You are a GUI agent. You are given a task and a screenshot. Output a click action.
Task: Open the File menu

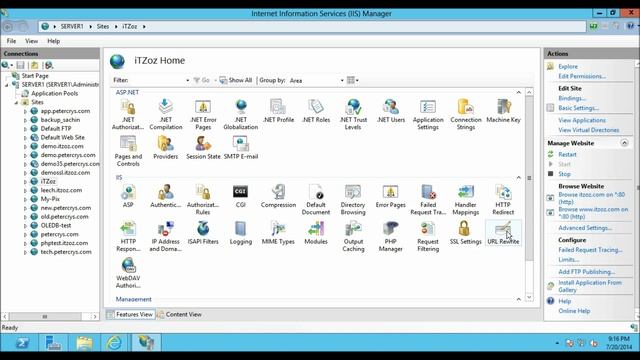point(11,41)
